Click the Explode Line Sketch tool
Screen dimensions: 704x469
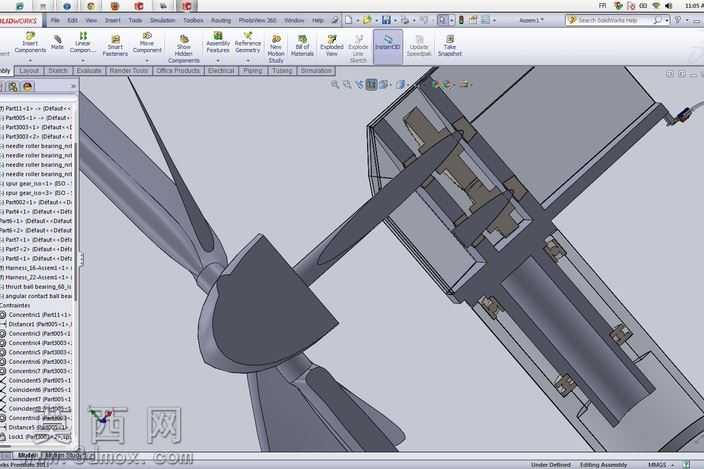(x=358, y=48)
